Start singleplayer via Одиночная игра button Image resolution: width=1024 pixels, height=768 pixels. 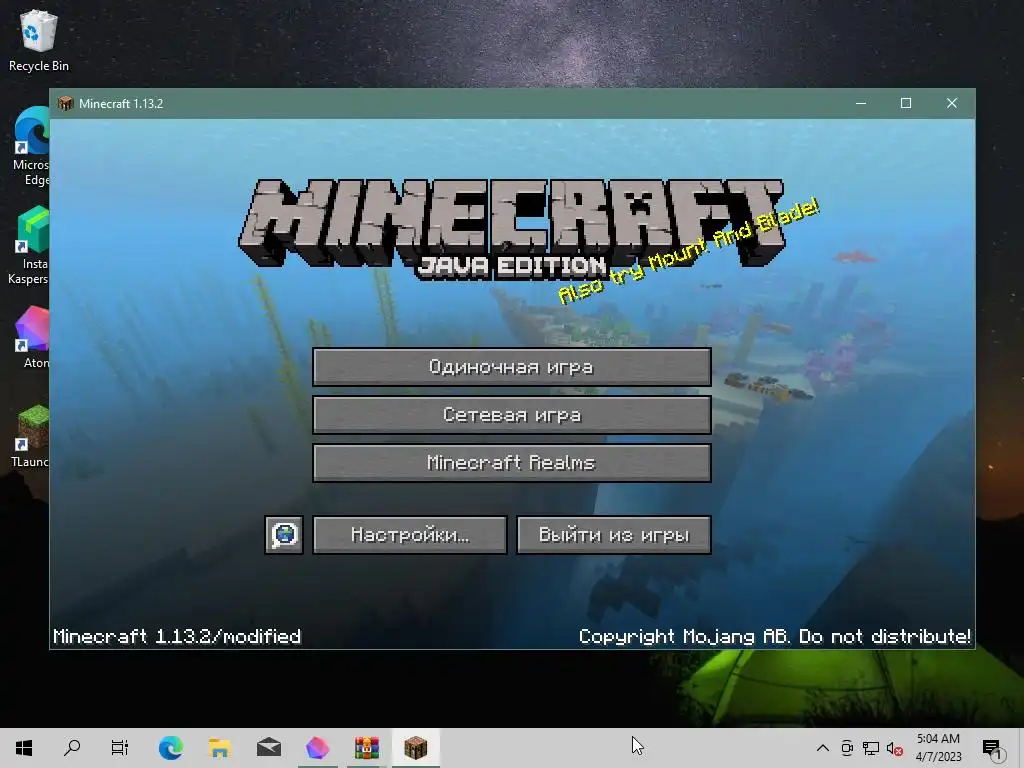coord(511,367)
